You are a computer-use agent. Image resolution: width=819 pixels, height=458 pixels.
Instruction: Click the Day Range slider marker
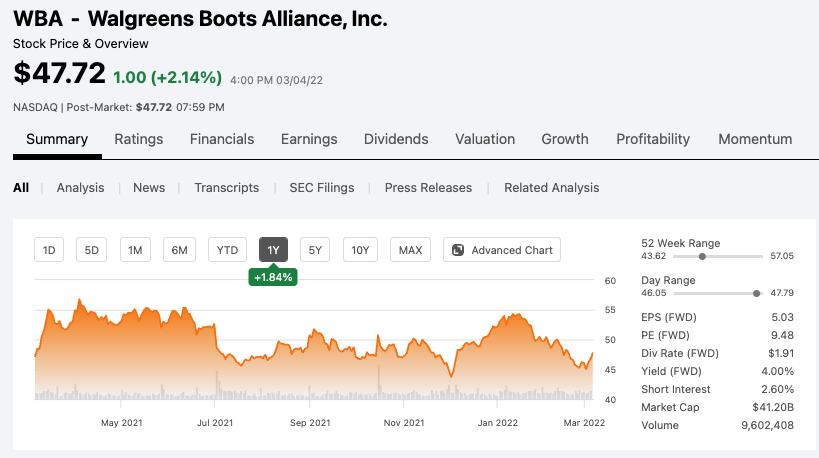coord(756,293)
